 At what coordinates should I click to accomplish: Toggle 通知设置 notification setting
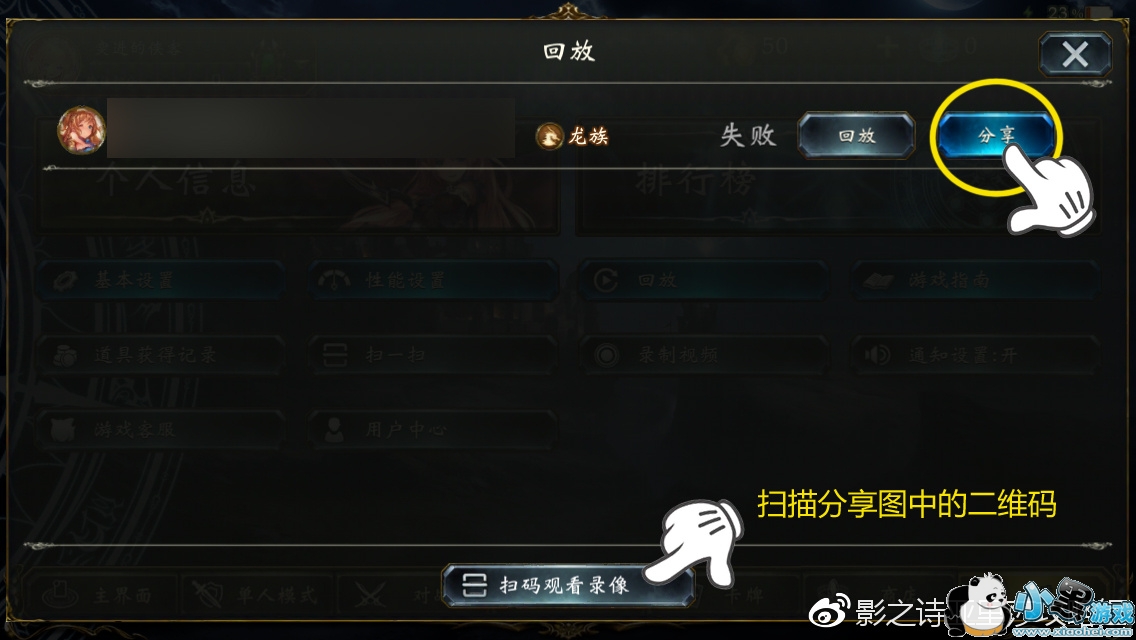point(976,354)
